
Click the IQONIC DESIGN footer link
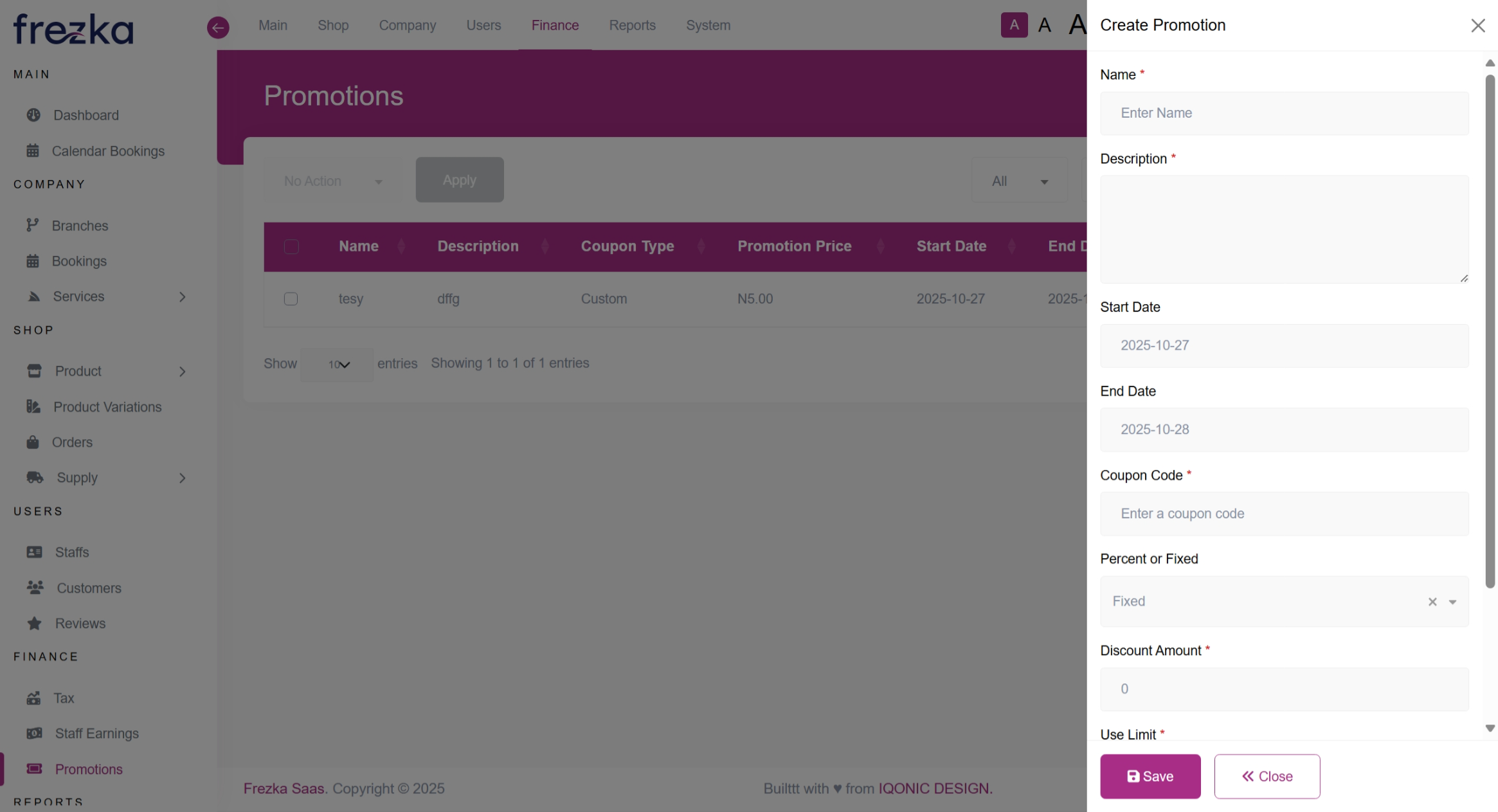coord(935,789)
